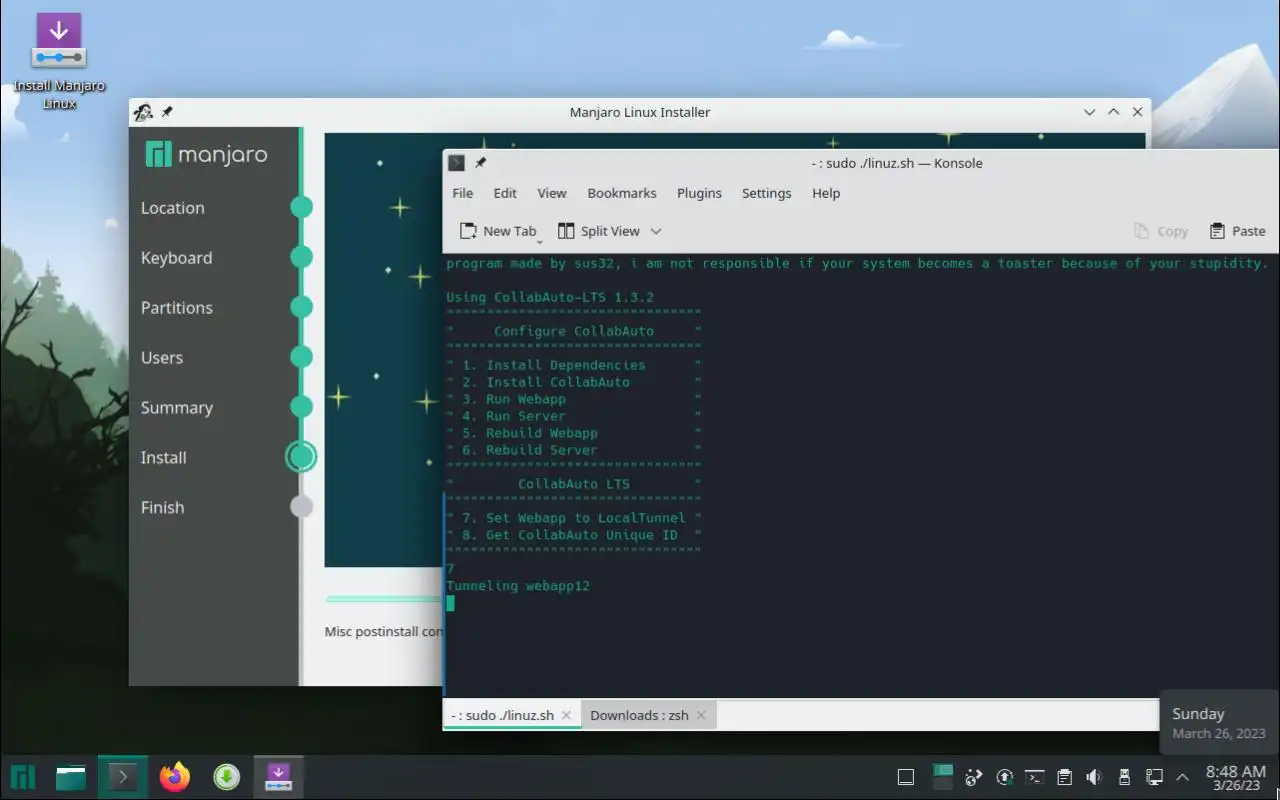This screenshot has width=1280, height=800.
Task: Click the Copy toolbar button
Action: 1161,231
